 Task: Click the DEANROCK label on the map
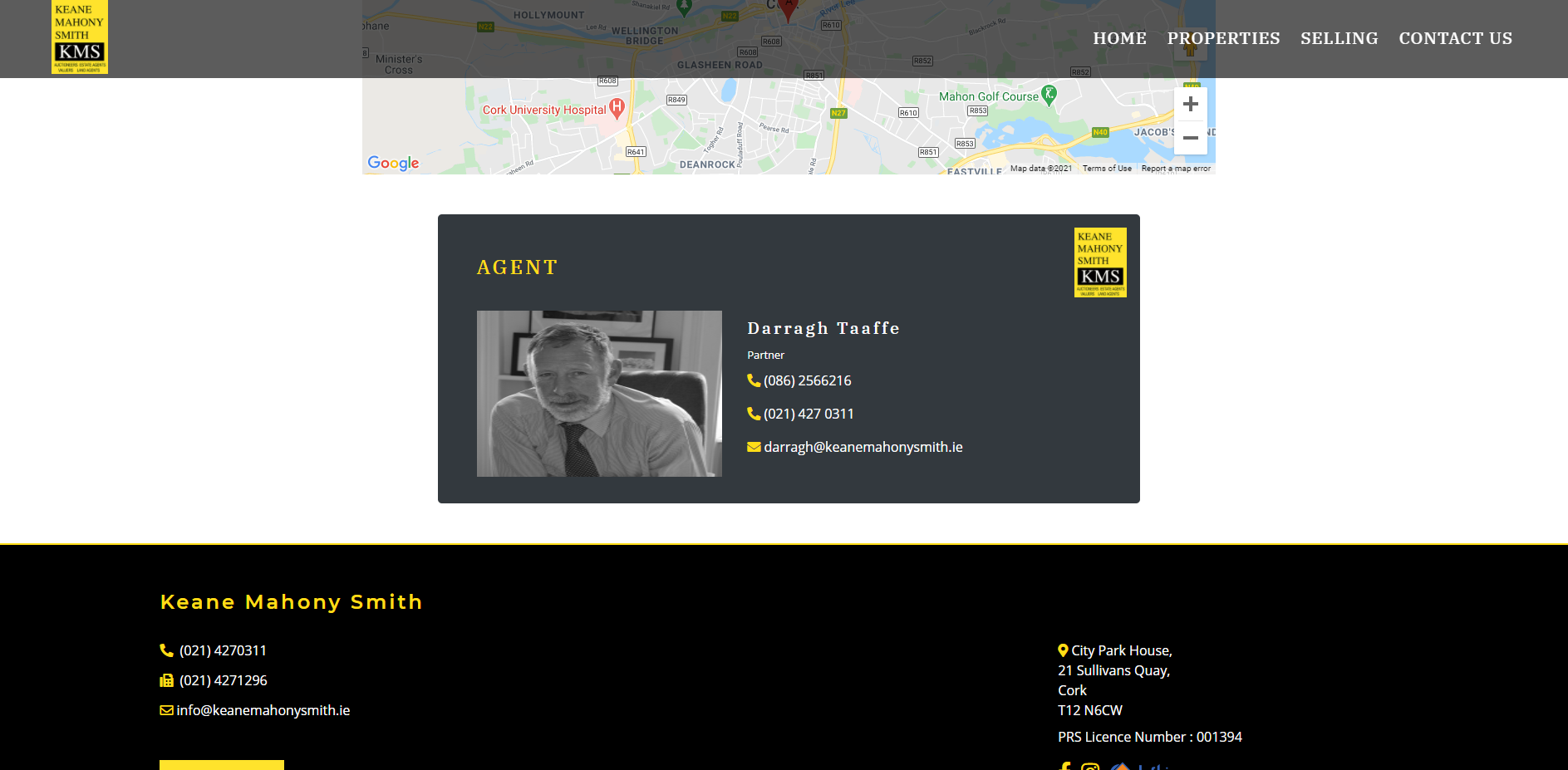point(707,164)
